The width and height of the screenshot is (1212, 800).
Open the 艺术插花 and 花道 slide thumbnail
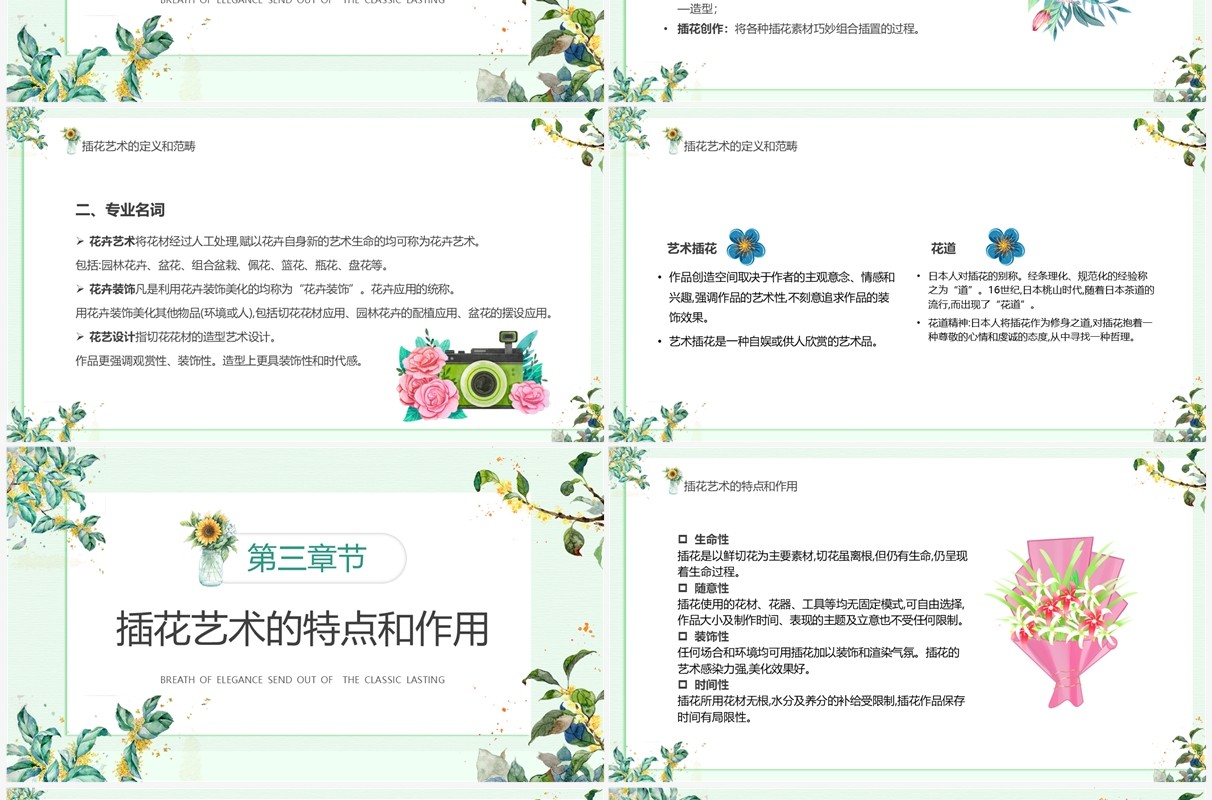pyautogui.click(x=907, y=274)
